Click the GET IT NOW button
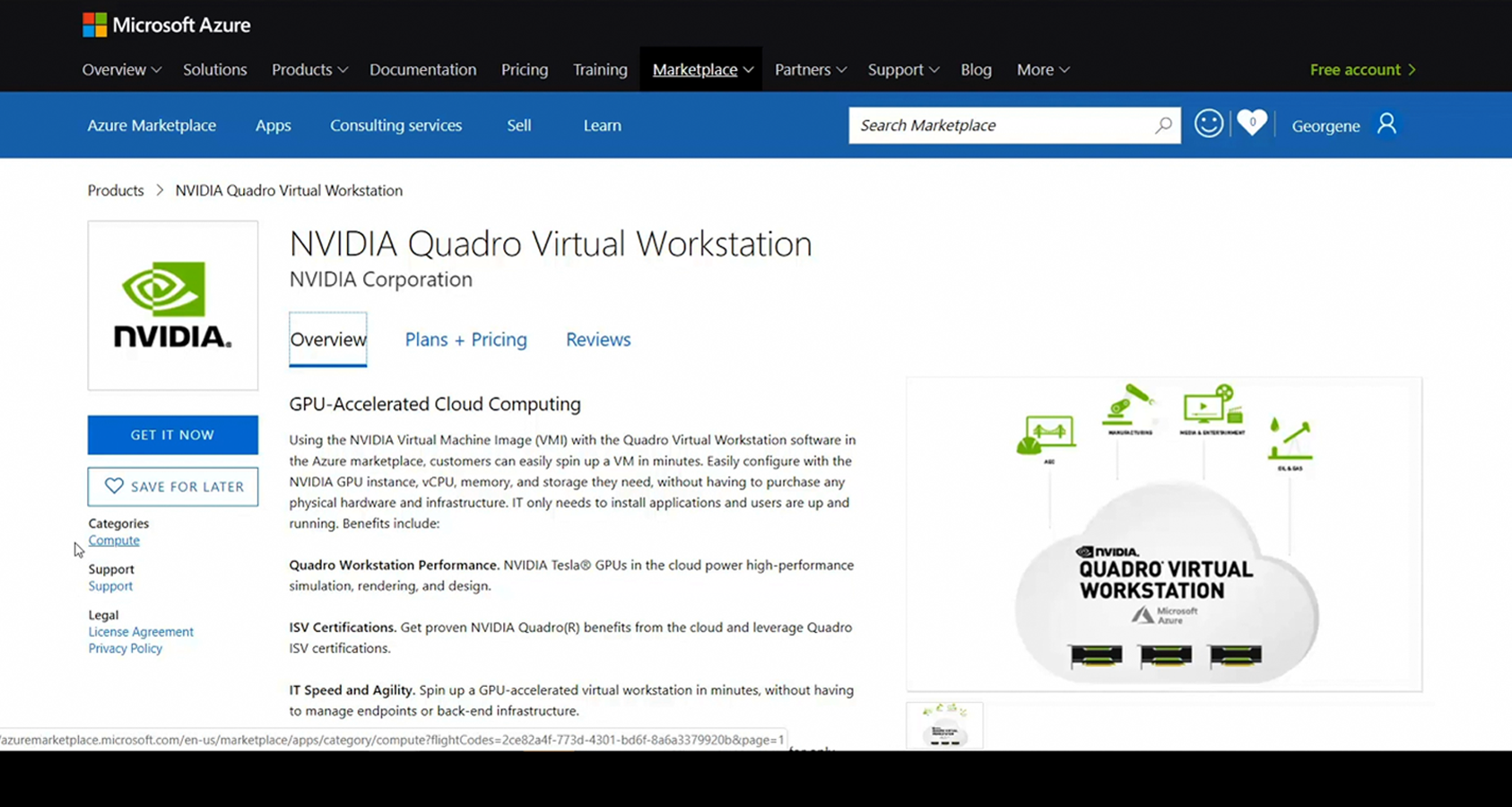The width and height of the screenshot is (1512, 807). [x=173, y=435]
